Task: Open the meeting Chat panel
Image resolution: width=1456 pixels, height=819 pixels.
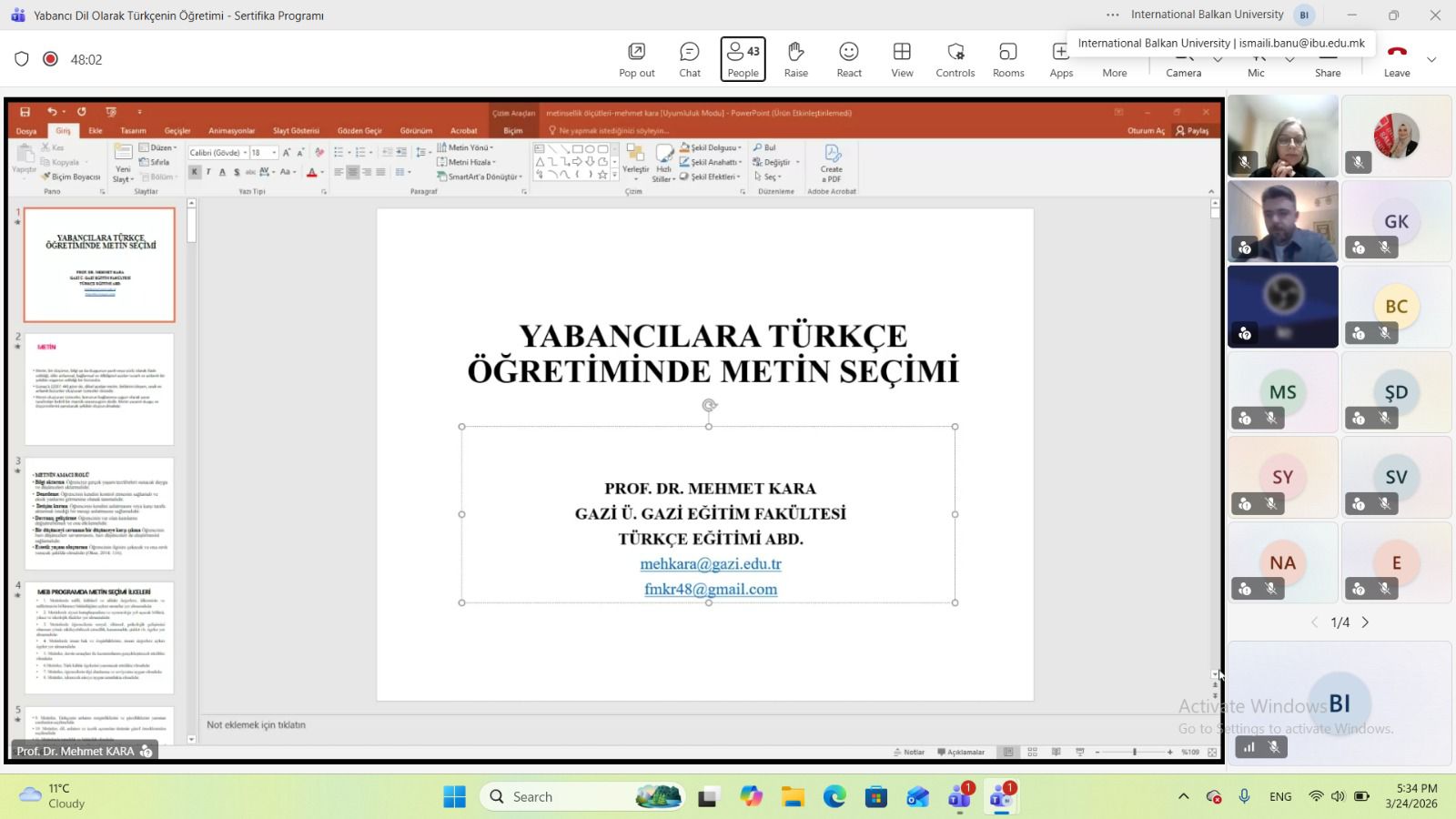Action: [690, 59]
